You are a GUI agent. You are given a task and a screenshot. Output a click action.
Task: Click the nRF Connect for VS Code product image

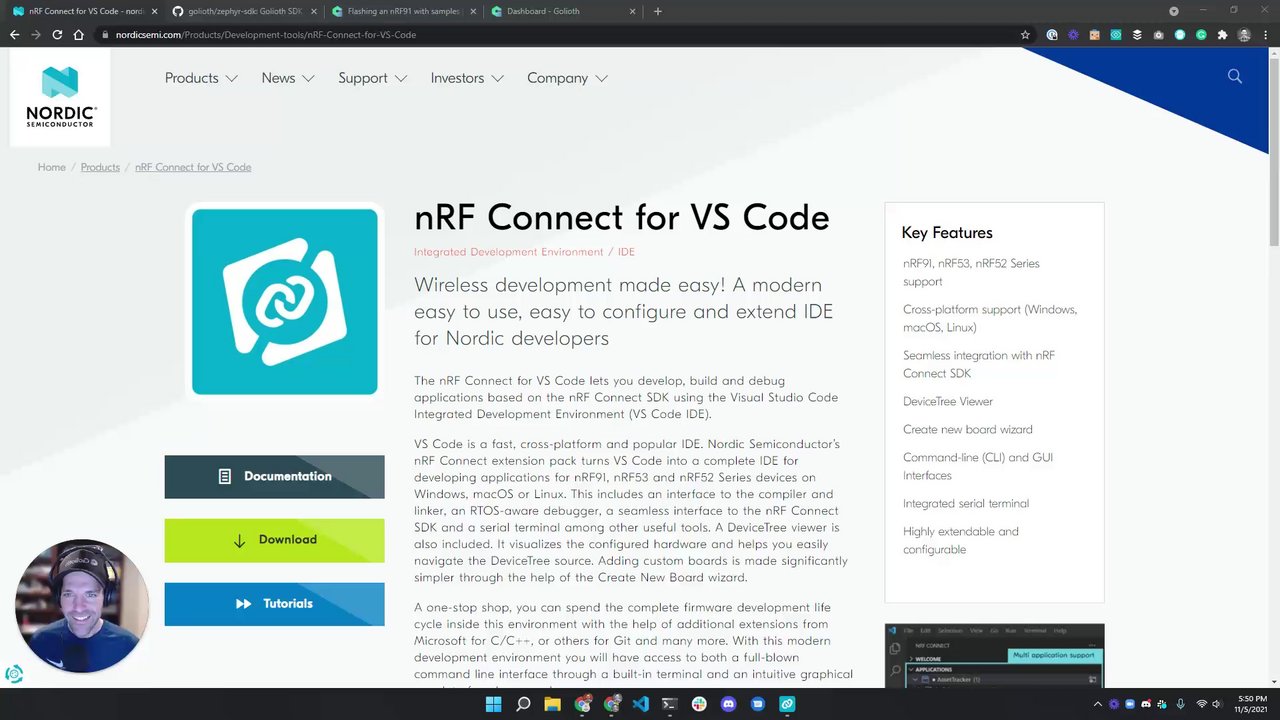pyautogui.click(x=285, y=301)
